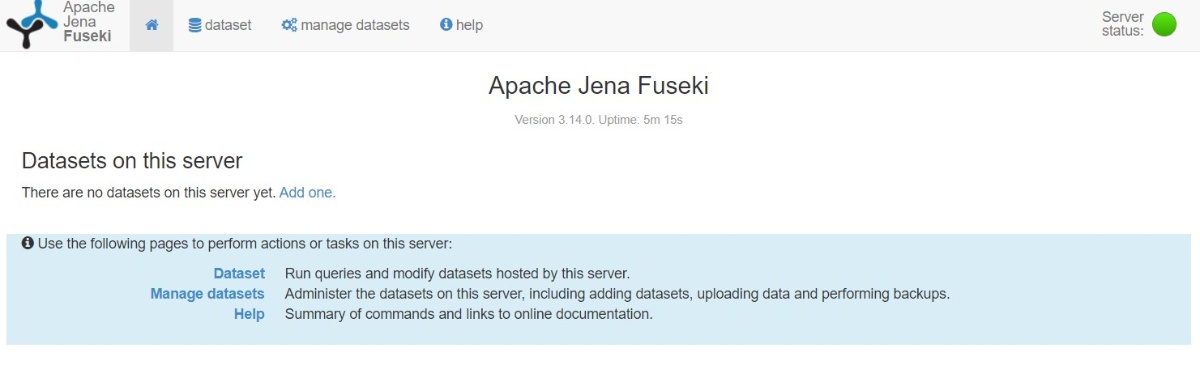Open the bold Dataset link in panel
The width and height of the screenshot is (1200, 365).
(239, 273)
